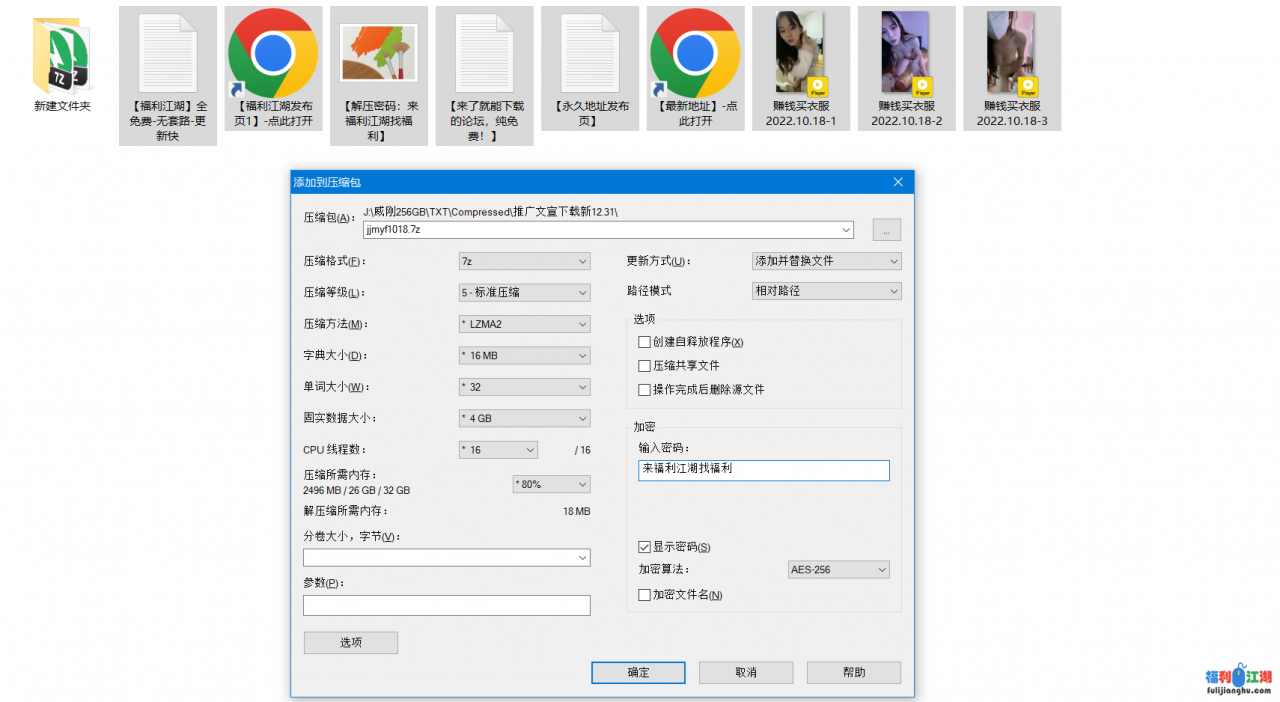Enable 加密文件名 checkbox
1280x702 pixels.
pos(644,595)
